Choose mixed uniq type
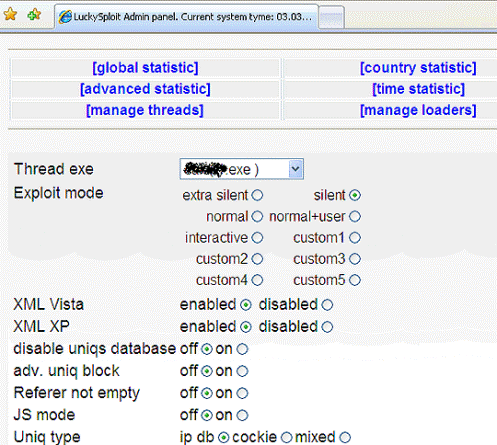 click(x=345, y=437)
